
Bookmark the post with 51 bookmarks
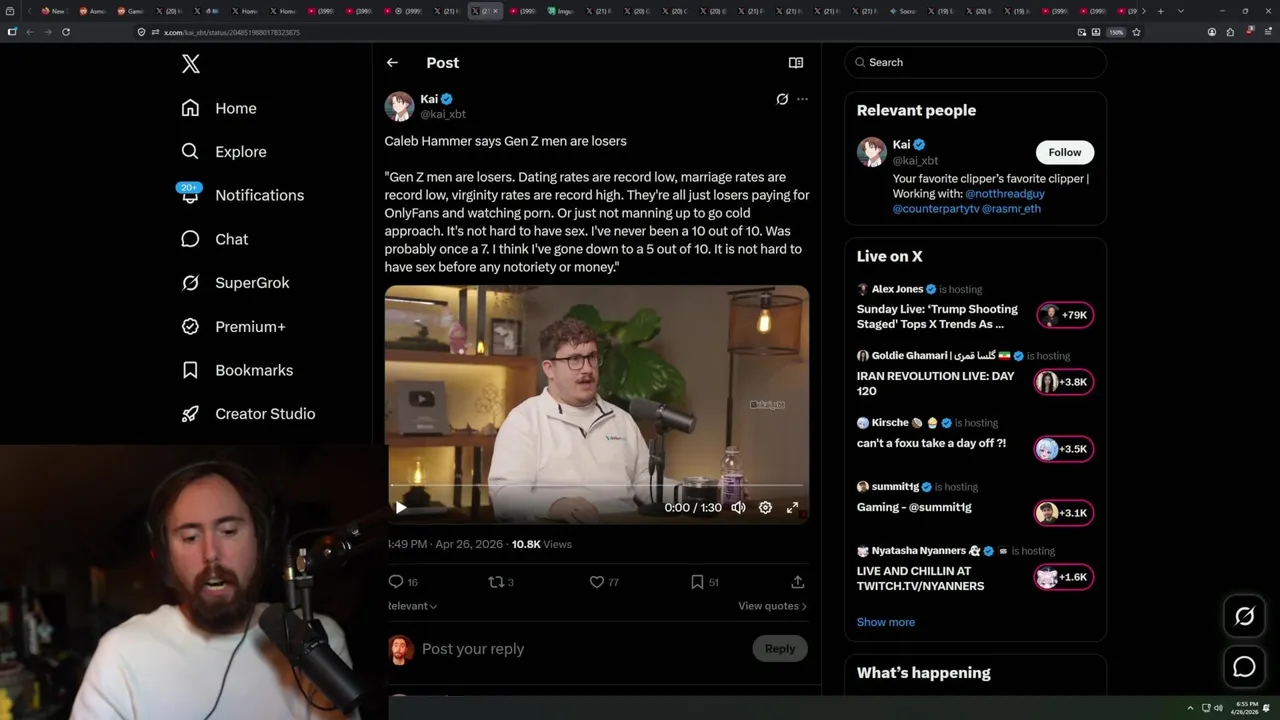point(697,582)
